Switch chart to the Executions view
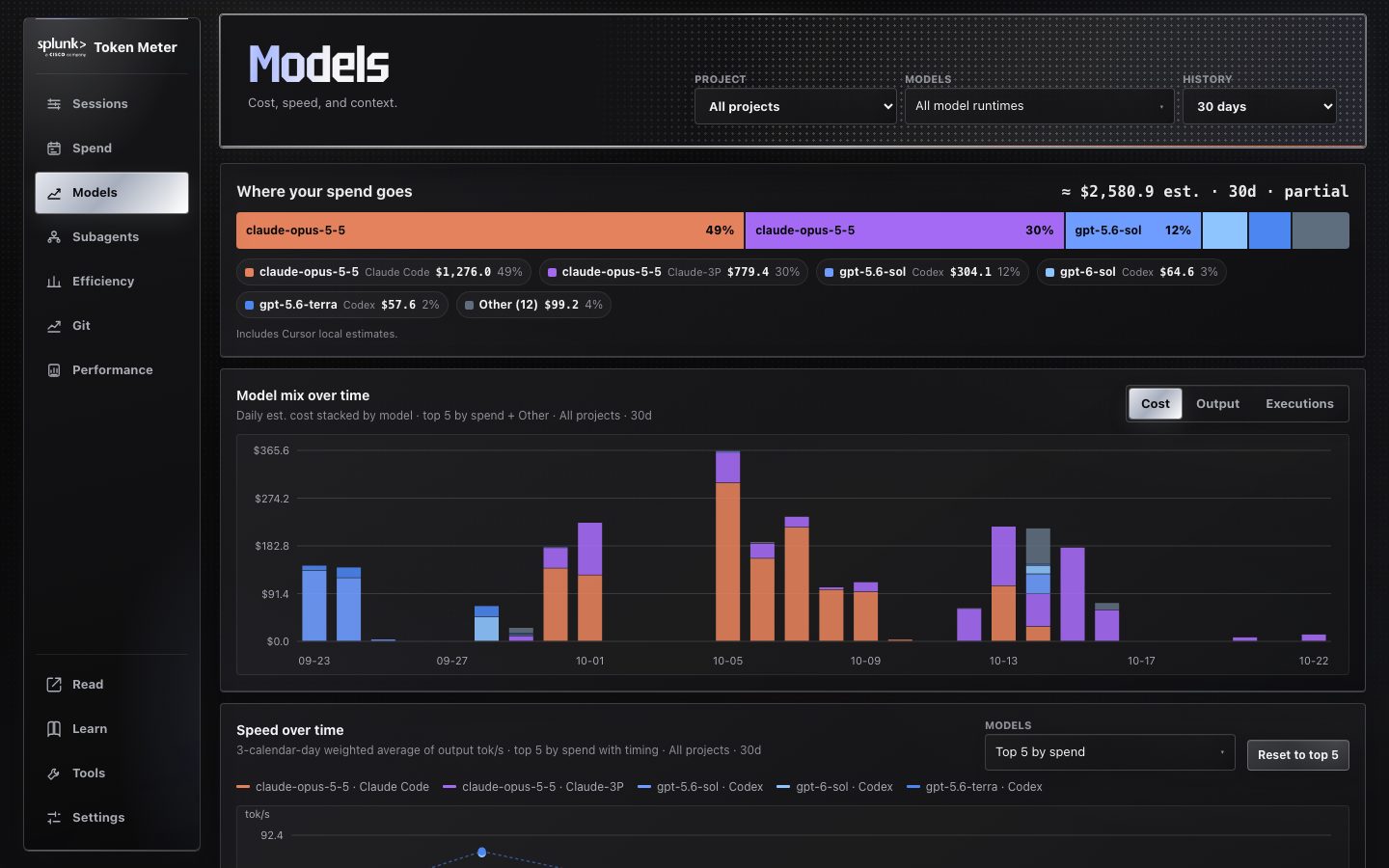Screen dimensions: 1389x868 [1299, 404]
